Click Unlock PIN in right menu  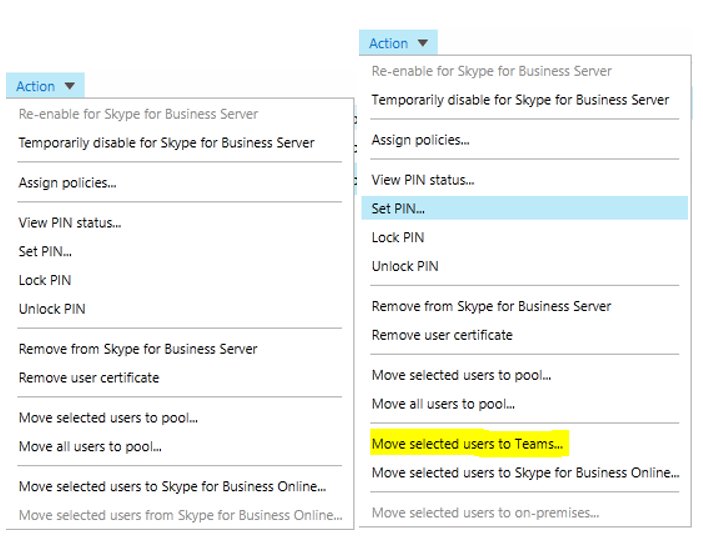(x=405, y=266)
